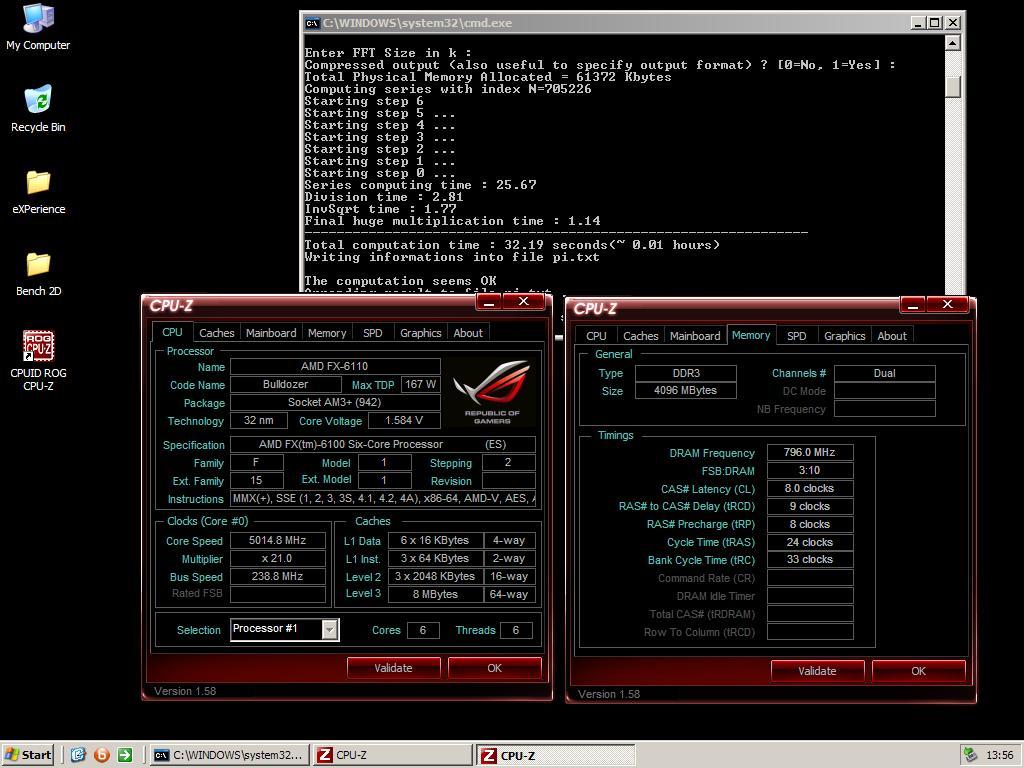
Task: Click the FSB:DRAM 3:10 value
Action: point(810,470)
